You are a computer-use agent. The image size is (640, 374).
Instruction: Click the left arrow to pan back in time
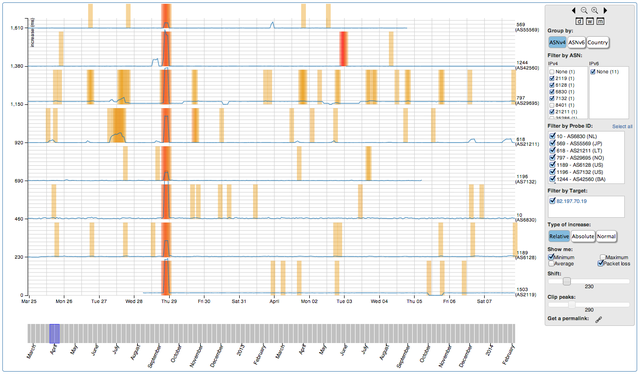[574, 10]
